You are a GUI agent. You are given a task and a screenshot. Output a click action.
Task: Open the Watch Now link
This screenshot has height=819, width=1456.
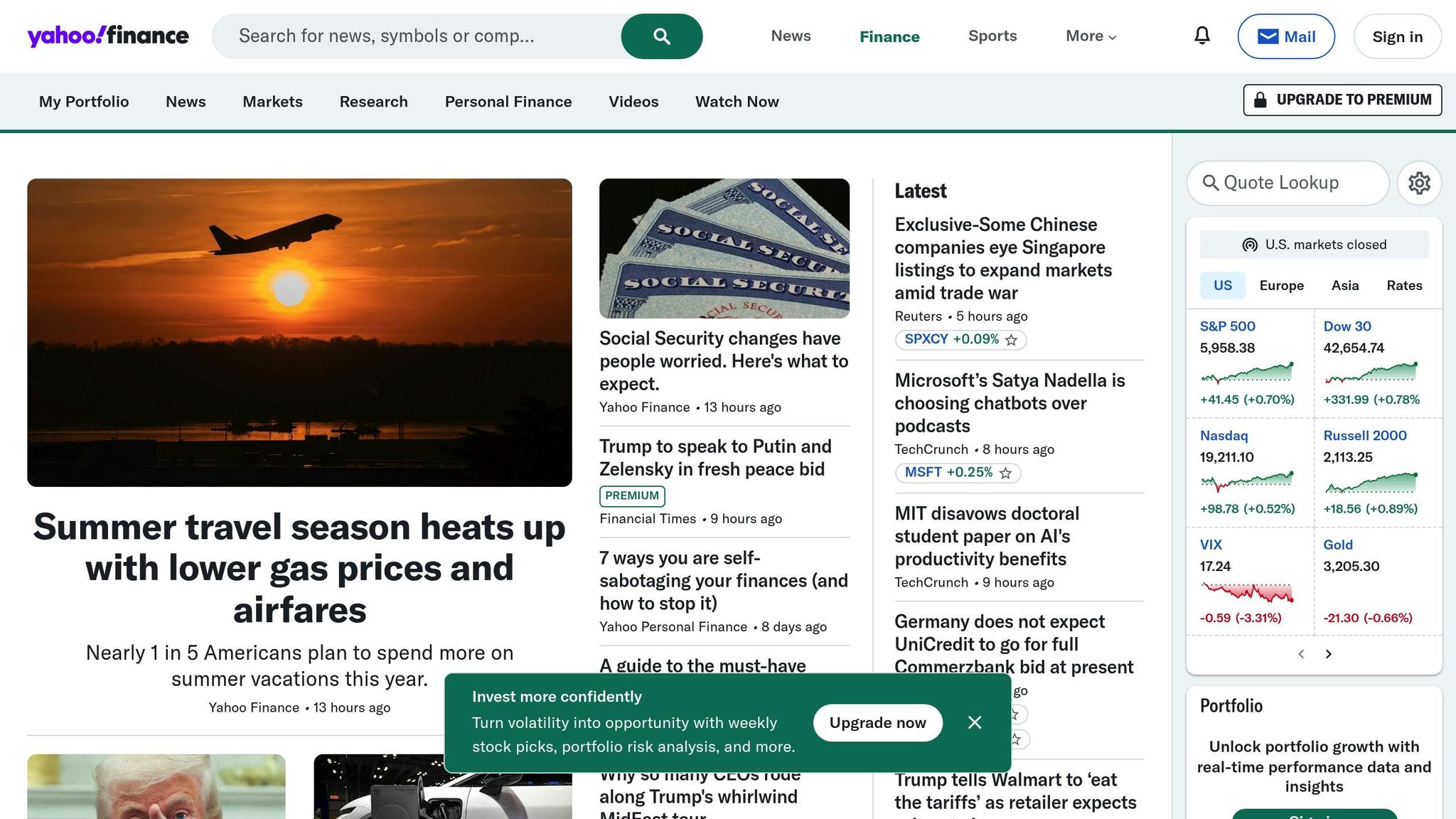click(x=737, y=102)
